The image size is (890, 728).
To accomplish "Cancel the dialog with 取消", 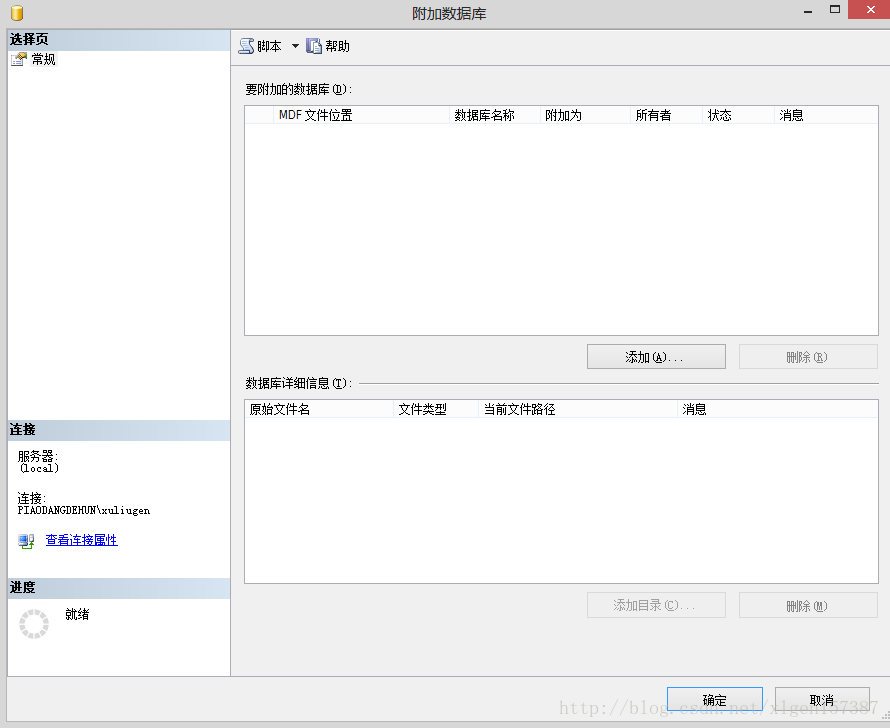I will tap(821, 700).
